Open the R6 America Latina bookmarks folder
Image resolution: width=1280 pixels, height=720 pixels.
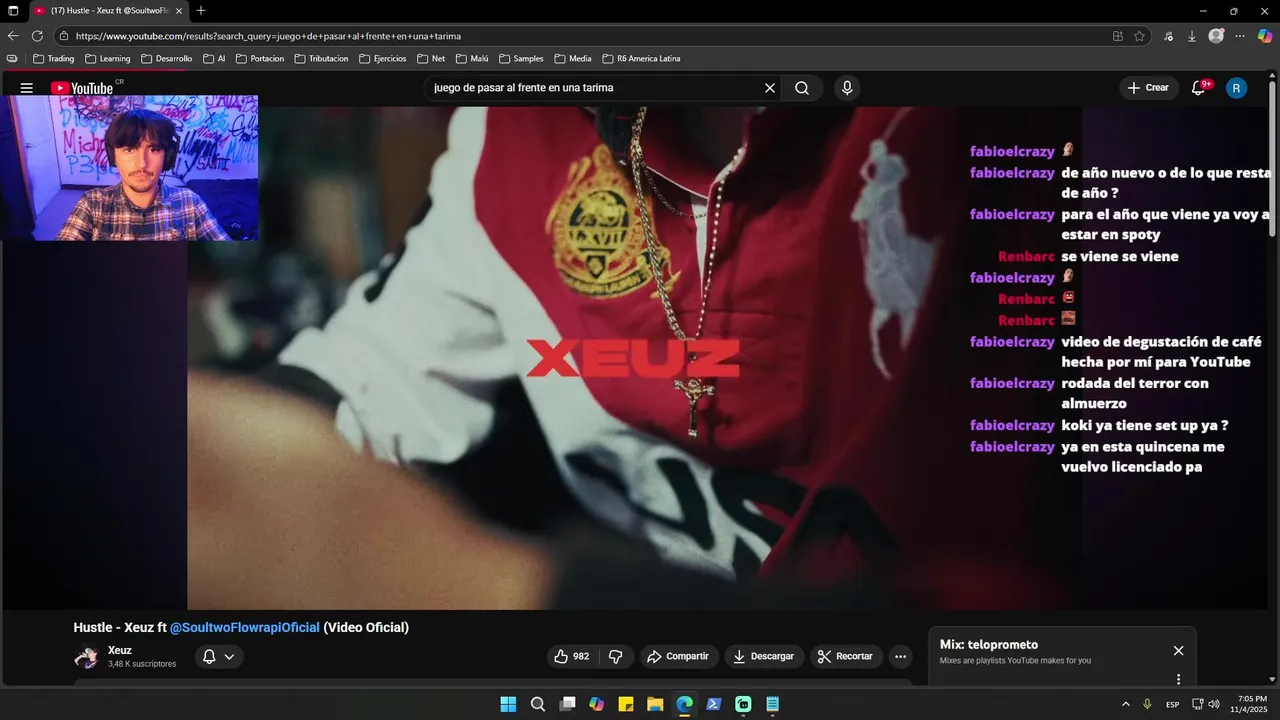pyautogui.click(x=641, y=59)
